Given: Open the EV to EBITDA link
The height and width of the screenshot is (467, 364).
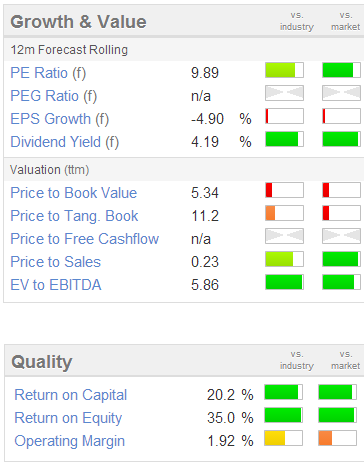Looking at the screenshot, I should (x=56, y=285).
